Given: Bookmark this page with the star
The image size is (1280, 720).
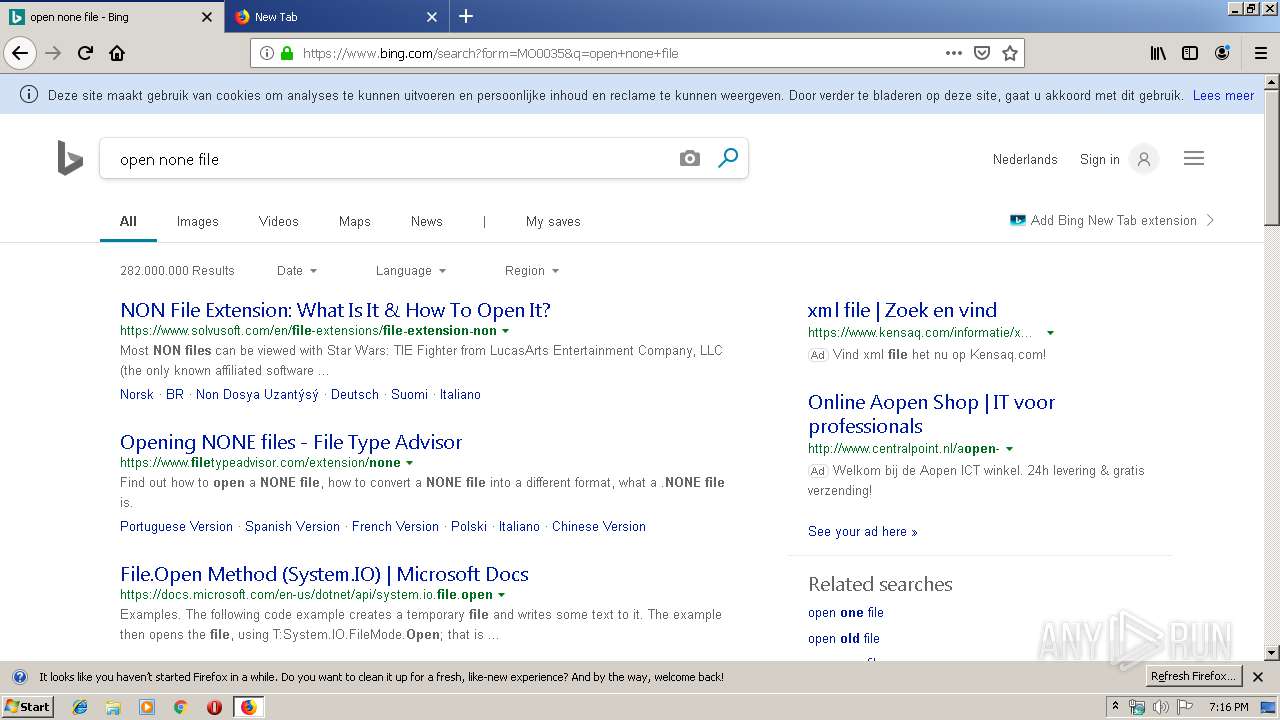Looking at the screenshot, I should tap(1010, 53).
